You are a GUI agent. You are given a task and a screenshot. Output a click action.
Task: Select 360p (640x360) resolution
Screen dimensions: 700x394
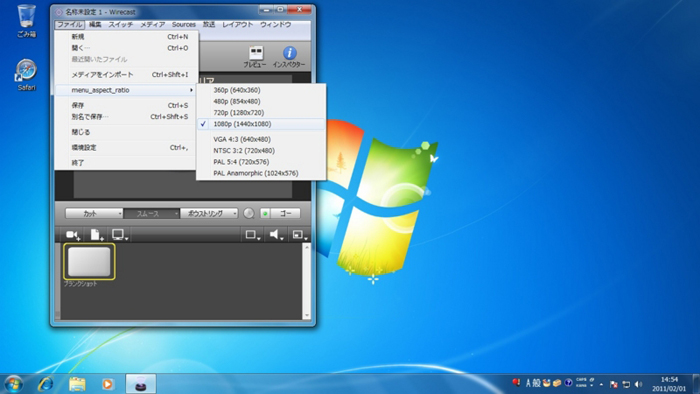click(x=261, y=90)
